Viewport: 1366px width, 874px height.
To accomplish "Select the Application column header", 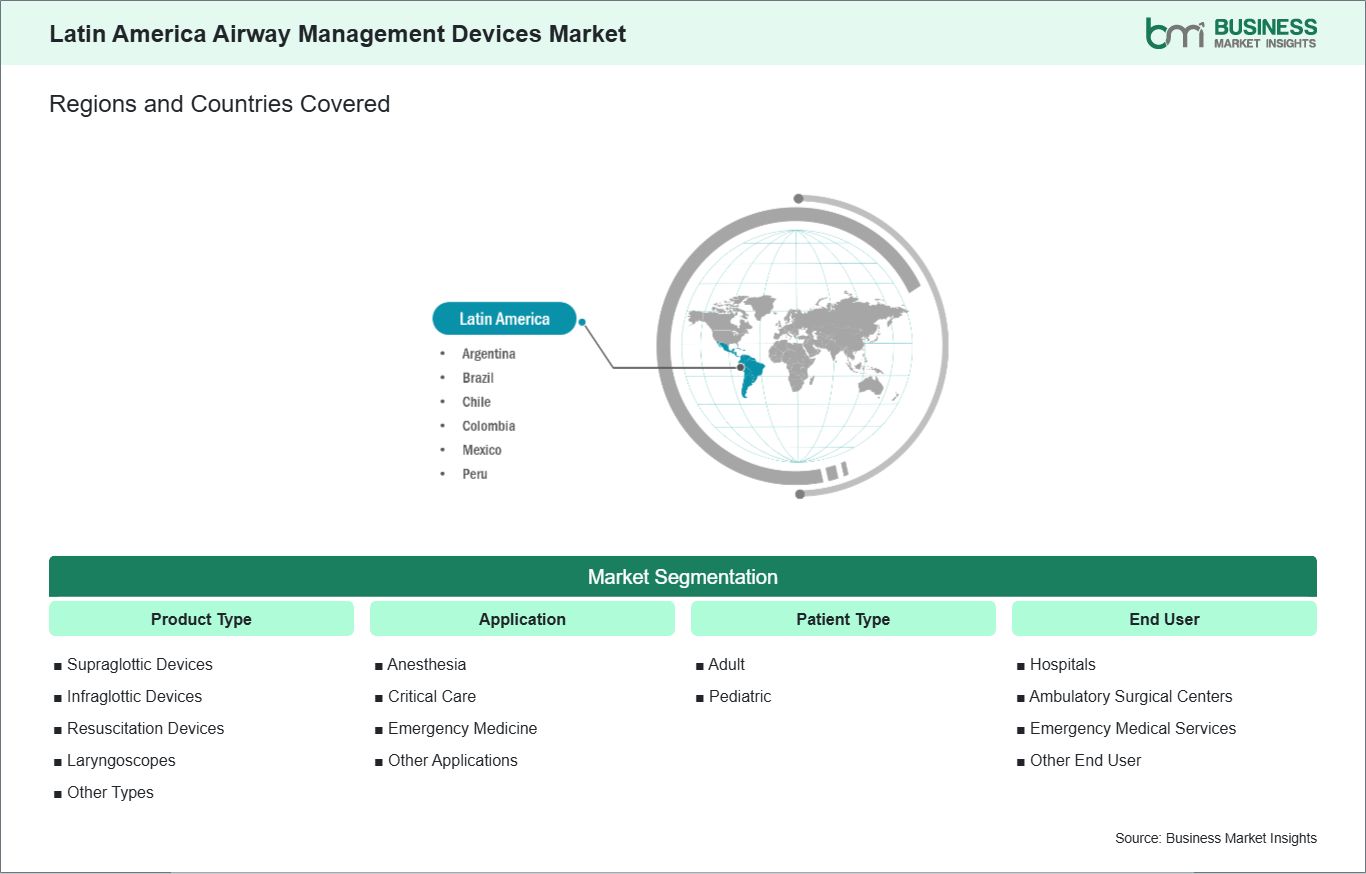I will (522, 619).
